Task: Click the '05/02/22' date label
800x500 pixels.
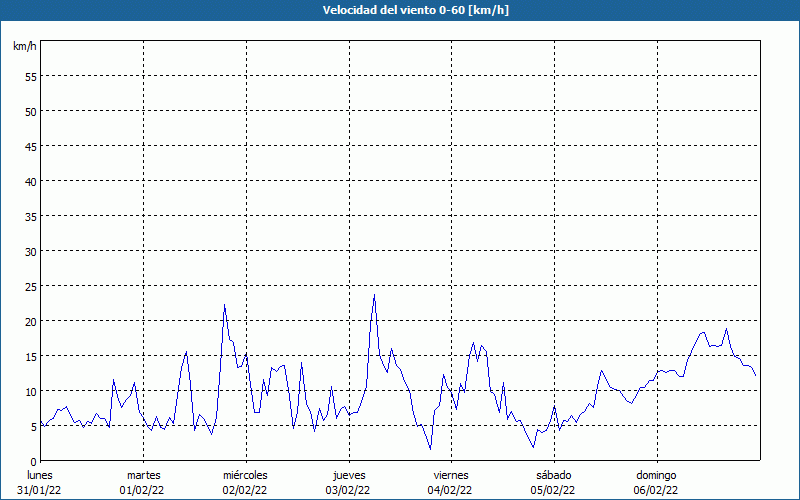Action: click(x=553, y=490)
